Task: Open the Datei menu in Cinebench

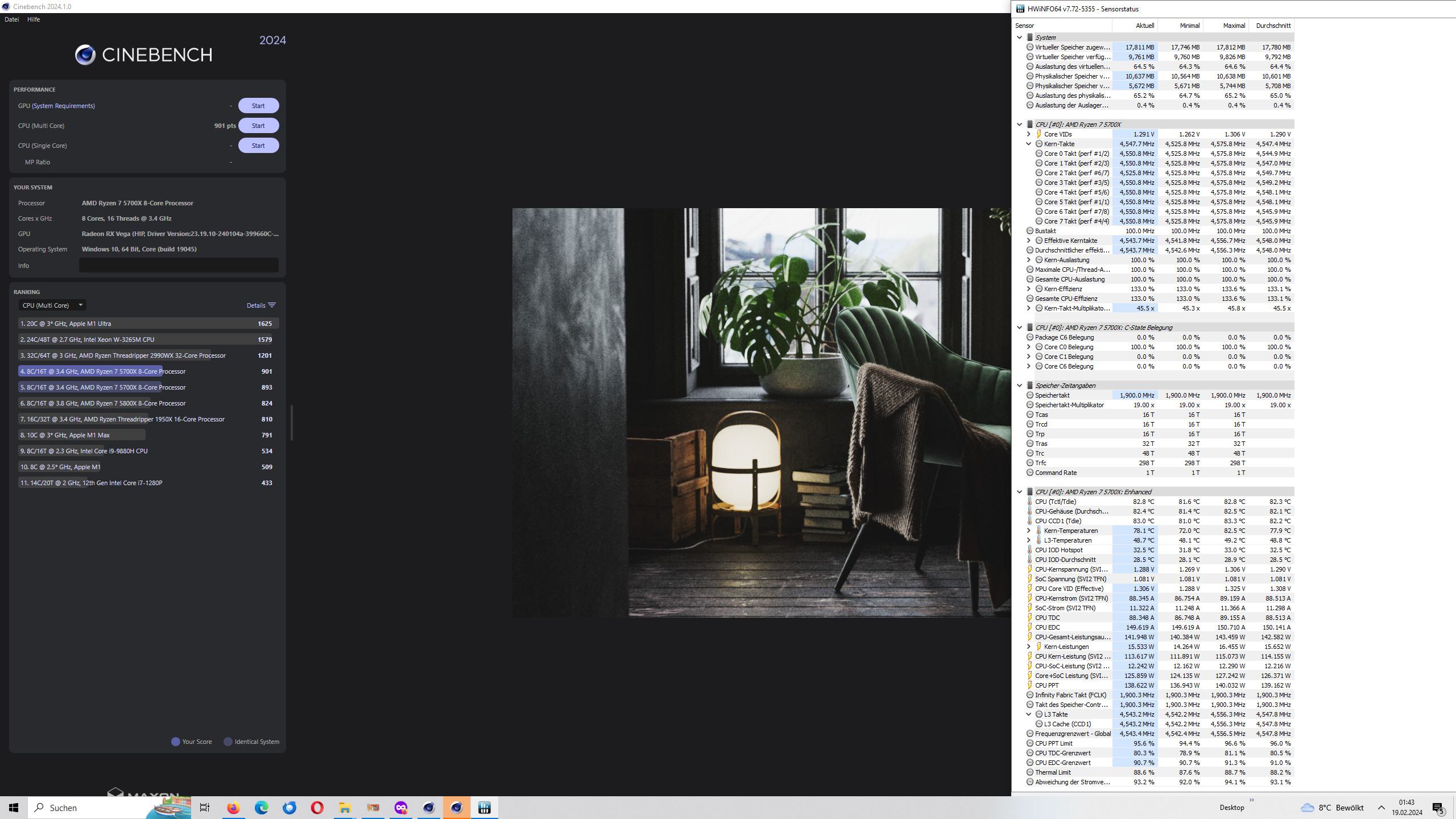Action: click(x=11, y=19)
